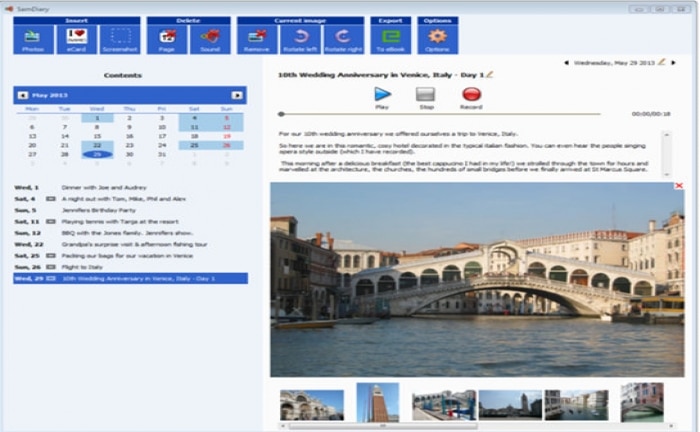Play the audio recording
The width and height of the screenshot is (700, 432).
point(382,95)
